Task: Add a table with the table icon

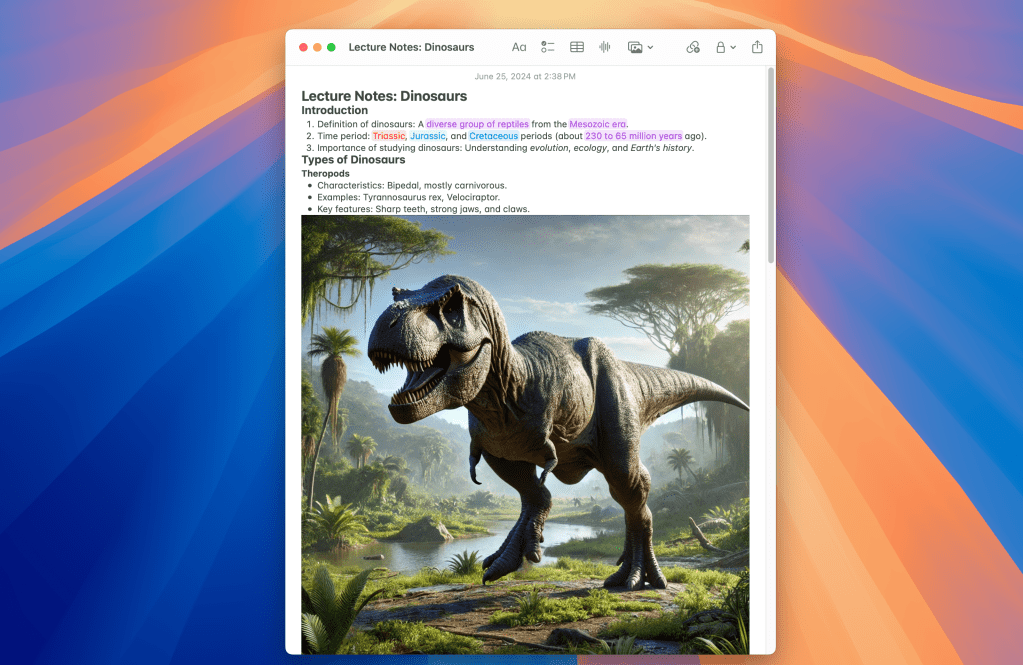Action: click(577, 47)
